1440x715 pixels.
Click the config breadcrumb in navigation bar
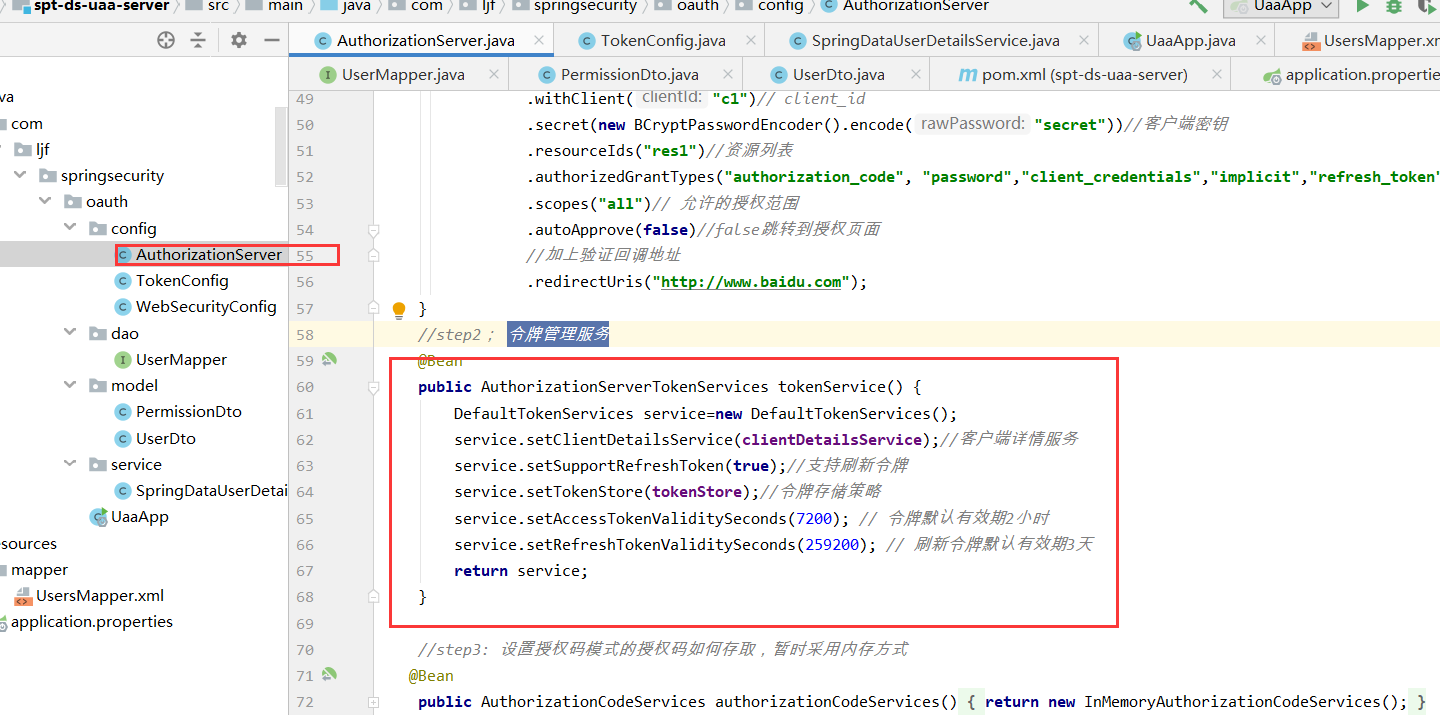click(x=768, y=6)
